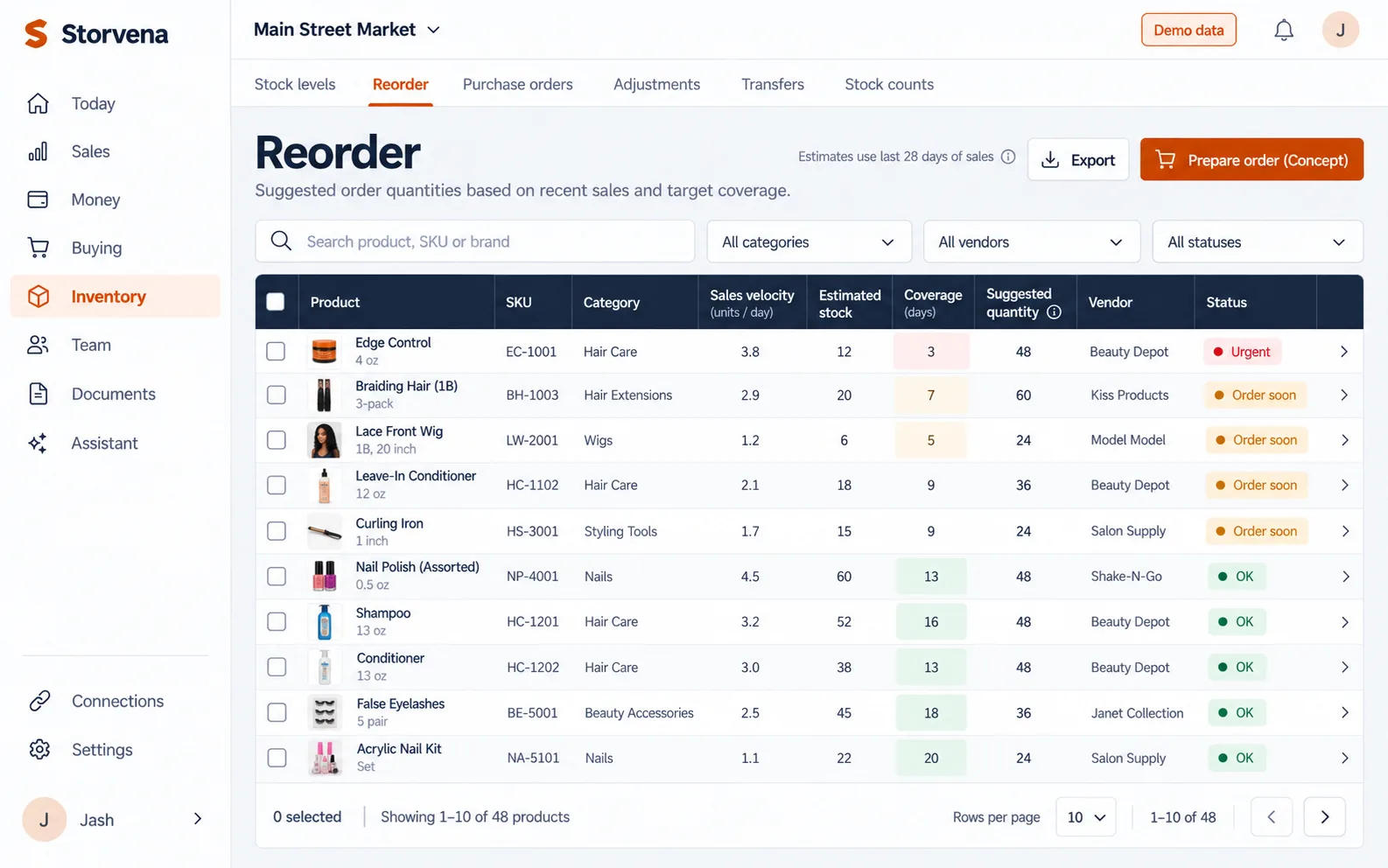Open Connections link icon

[39, 701]
